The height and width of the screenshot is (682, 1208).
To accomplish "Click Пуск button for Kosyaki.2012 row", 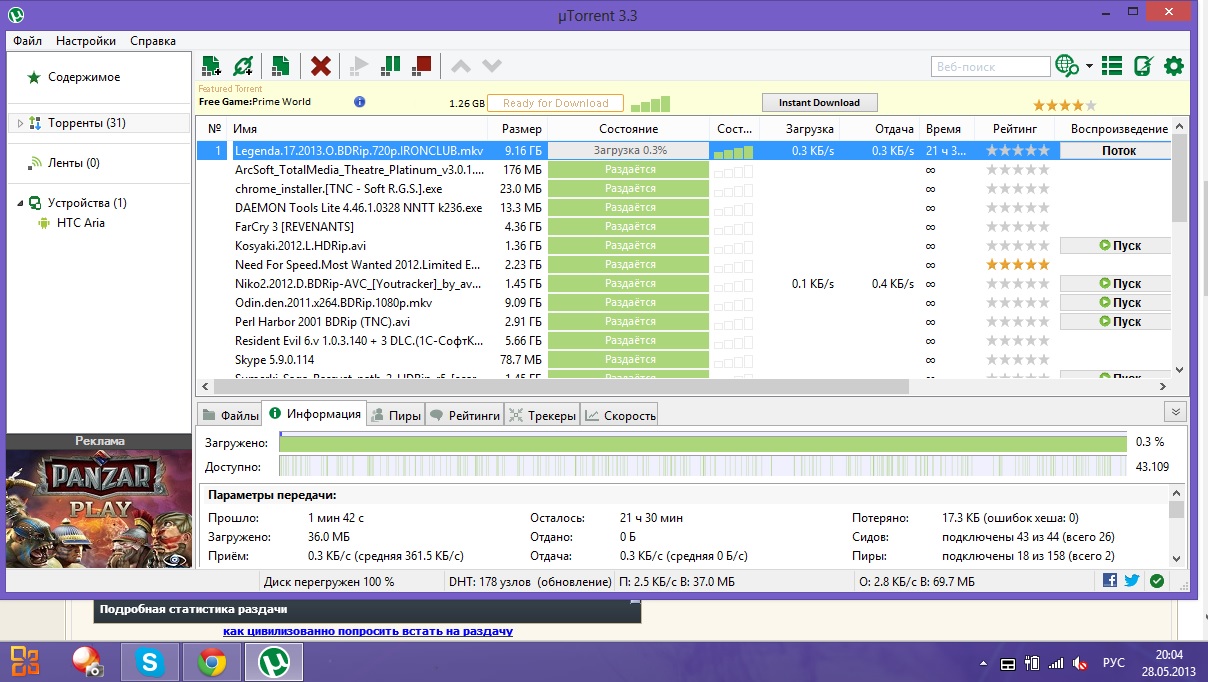I will 1117,245.
